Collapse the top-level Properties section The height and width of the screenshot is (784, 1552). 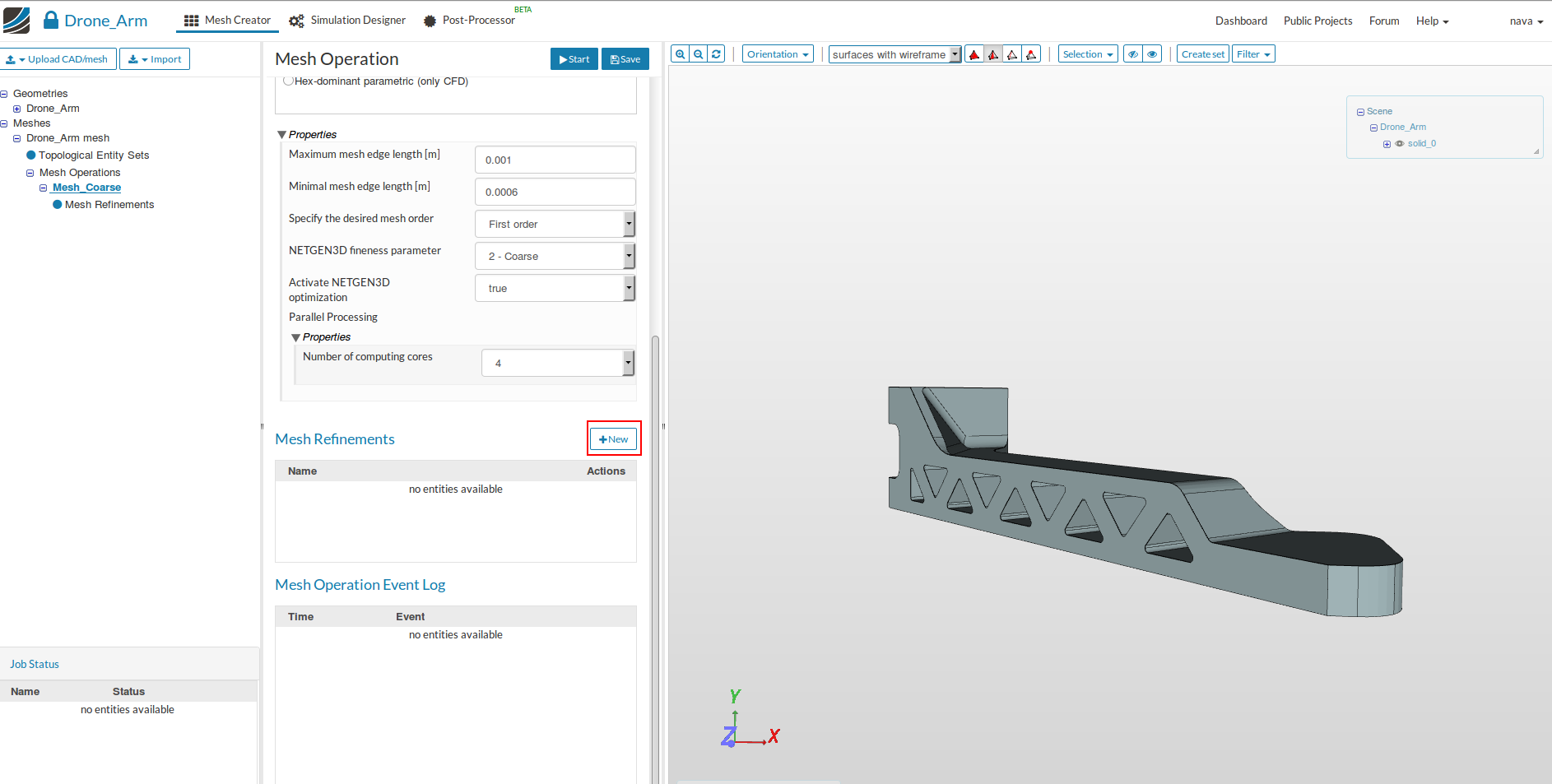(x=282, y=135)
